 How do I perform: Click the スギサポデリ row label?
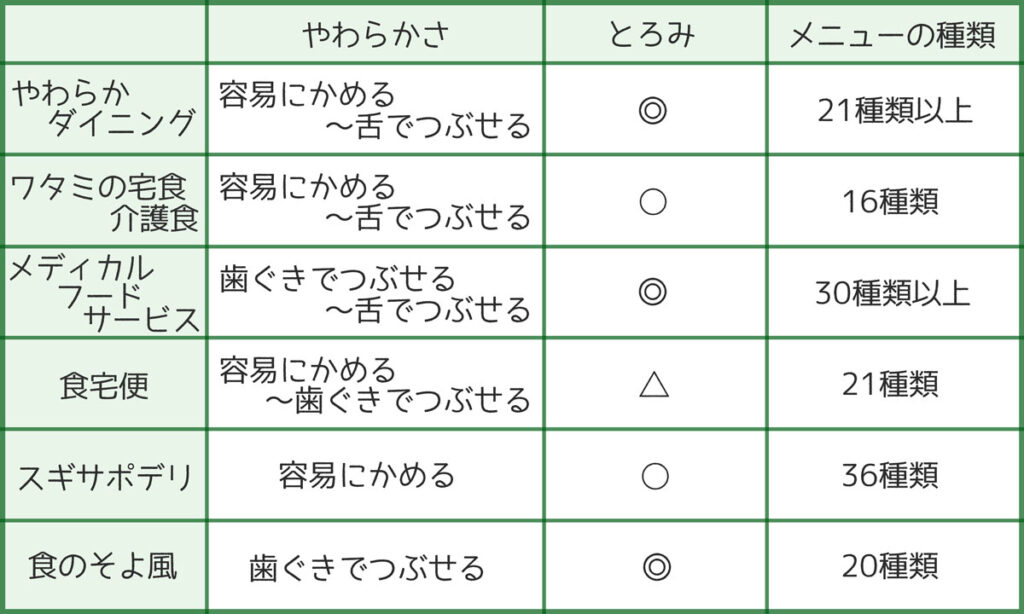point(104,477)
